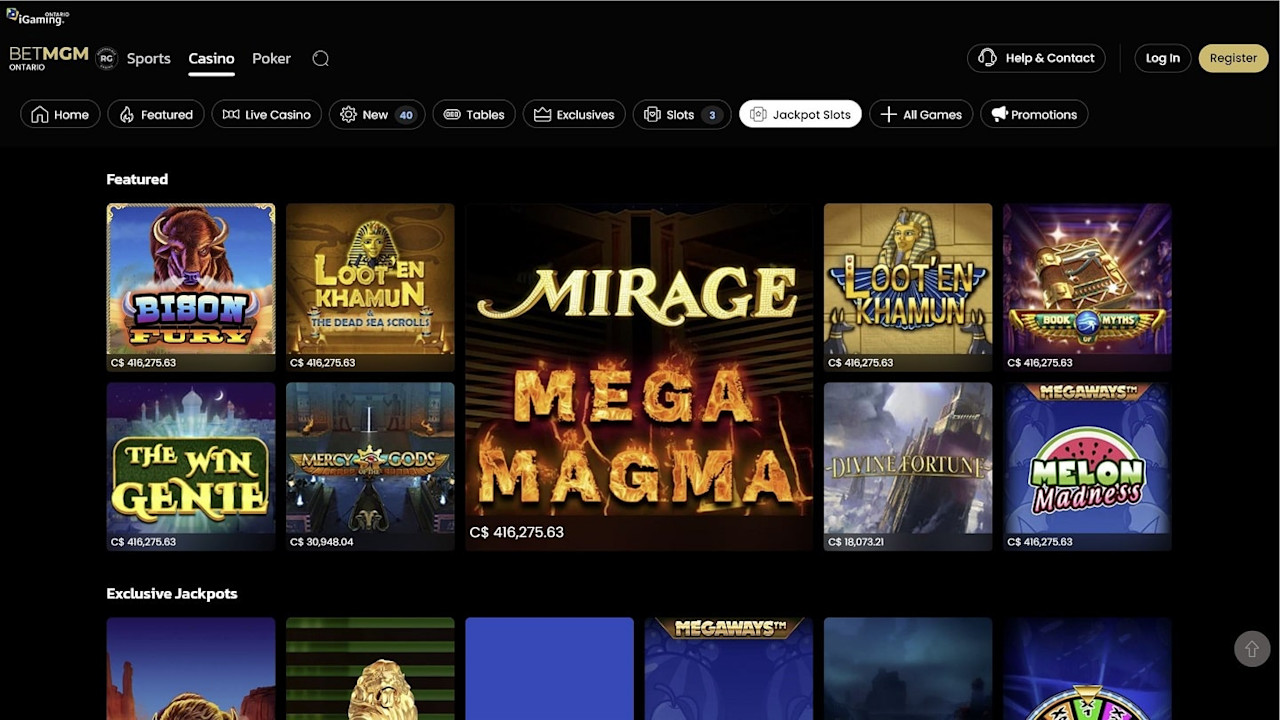
Task: Click the Live Casino cards icon
Action: pos(231,115)
